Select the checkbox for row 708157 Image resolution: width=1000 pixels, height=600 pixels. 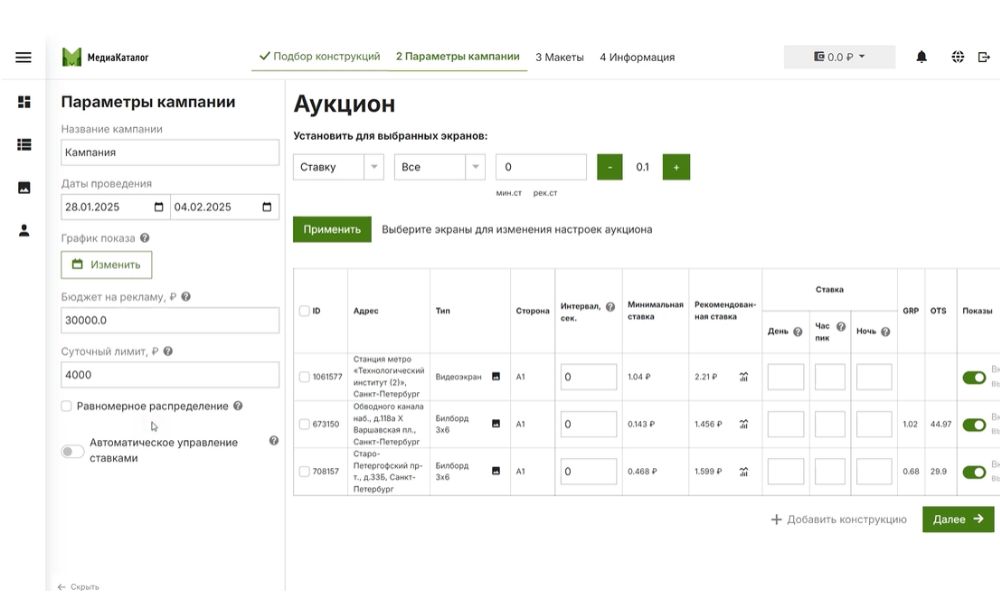click(x=305, y=470)
